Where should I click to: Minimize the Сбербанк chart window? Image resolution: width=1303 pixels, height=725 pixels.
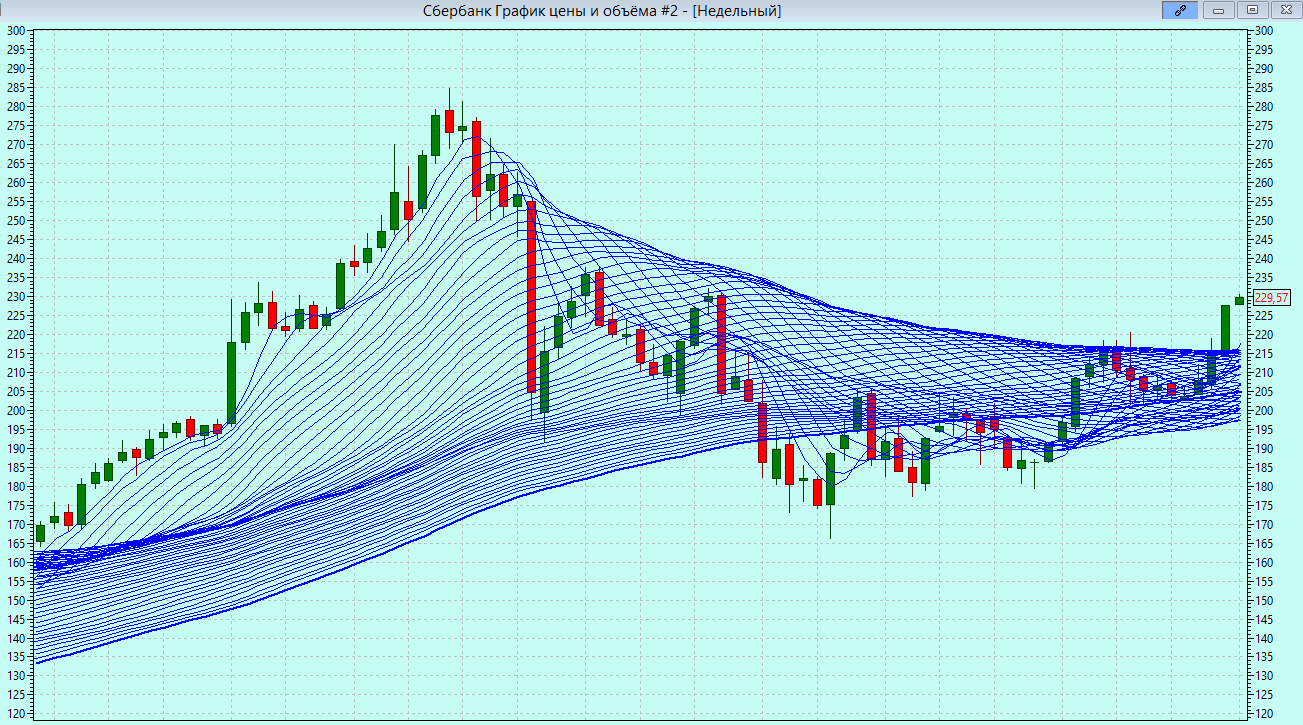click(x=1217, y=10)
